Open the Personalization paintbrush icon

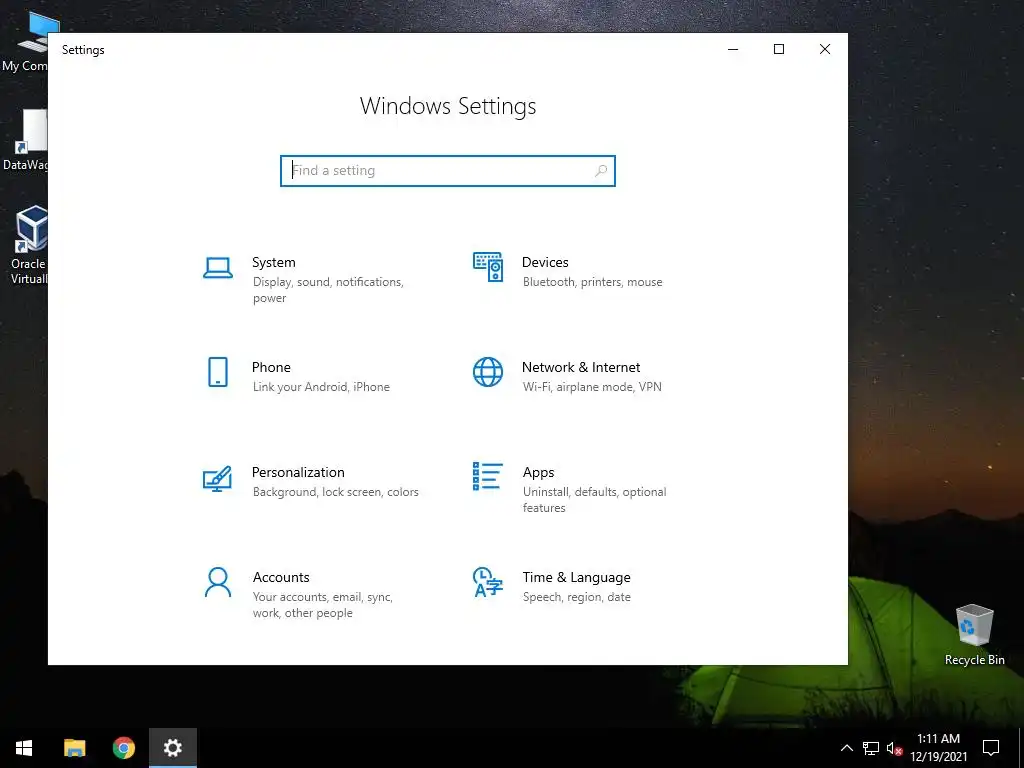pos(217,479)
